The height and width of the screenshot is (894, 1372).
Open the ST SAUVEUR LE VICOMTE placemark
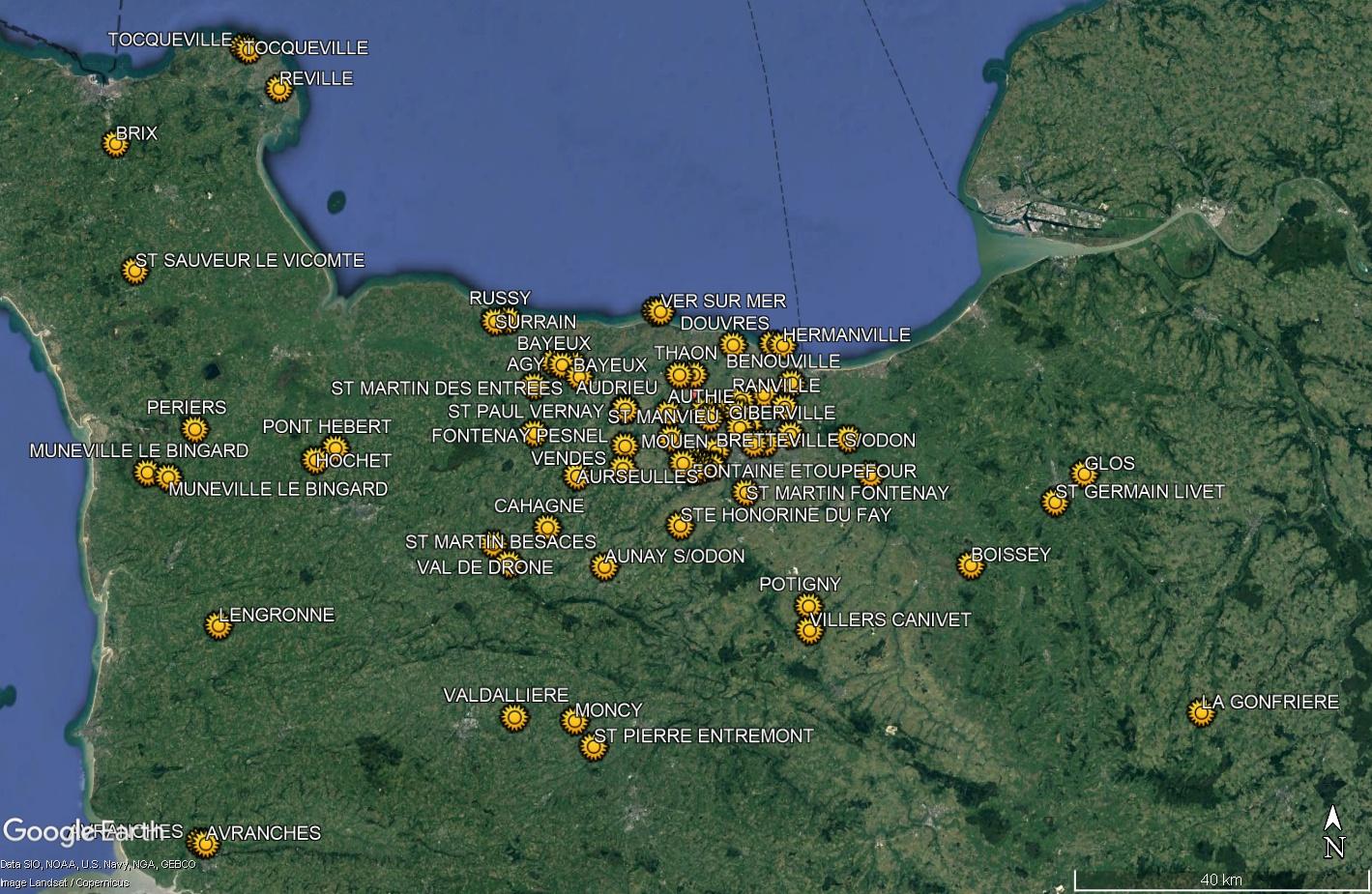(x=135, y=271)
